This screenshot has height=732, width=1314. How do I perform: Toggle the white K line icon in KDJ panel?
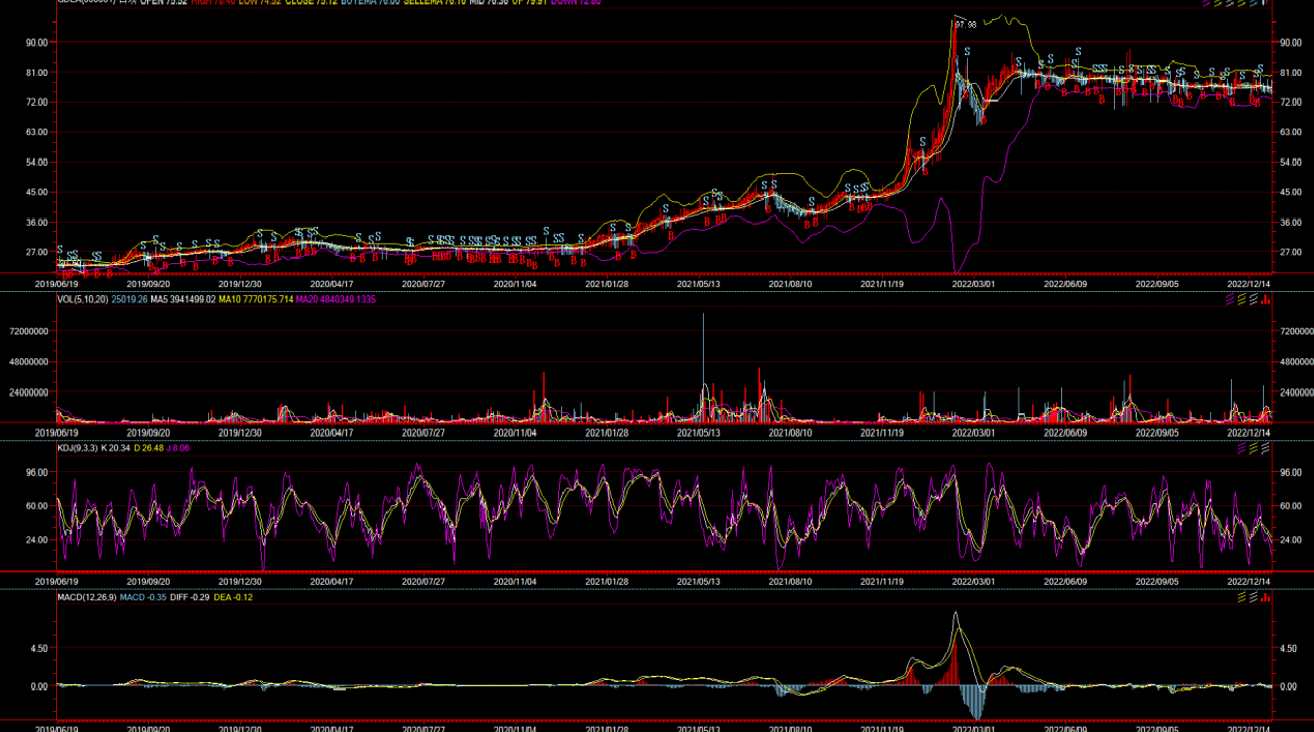click(x=1265, y=448)
